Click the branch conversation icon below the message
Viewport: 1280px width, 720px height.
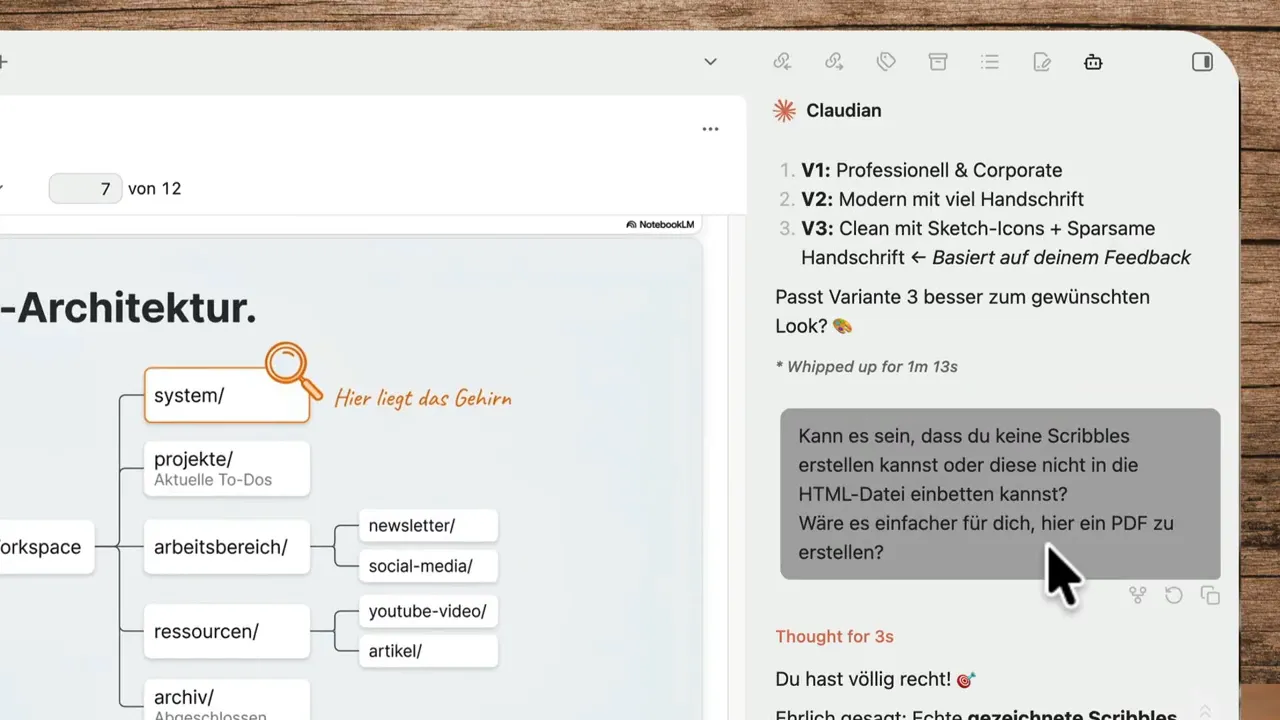pos(1138,595)
